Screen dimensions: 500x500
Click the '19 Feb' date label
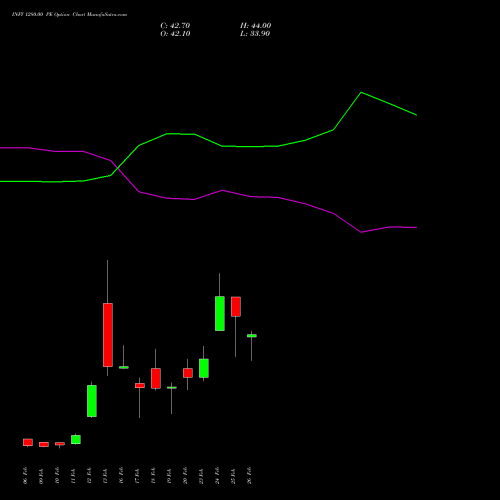[x=169, y=475]
